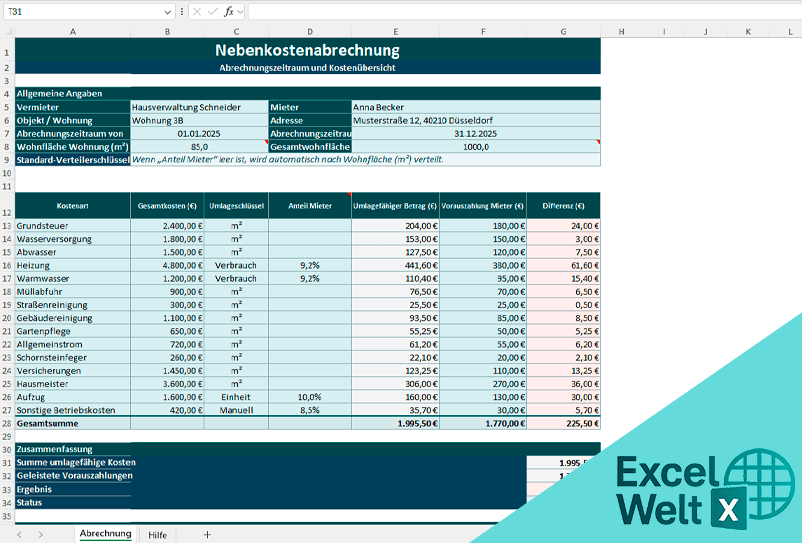The image size is (802, 543).
Task: Select the Heizung Umlageschlüssel cell 'Verbrauch'
Action: click(236, 266)
